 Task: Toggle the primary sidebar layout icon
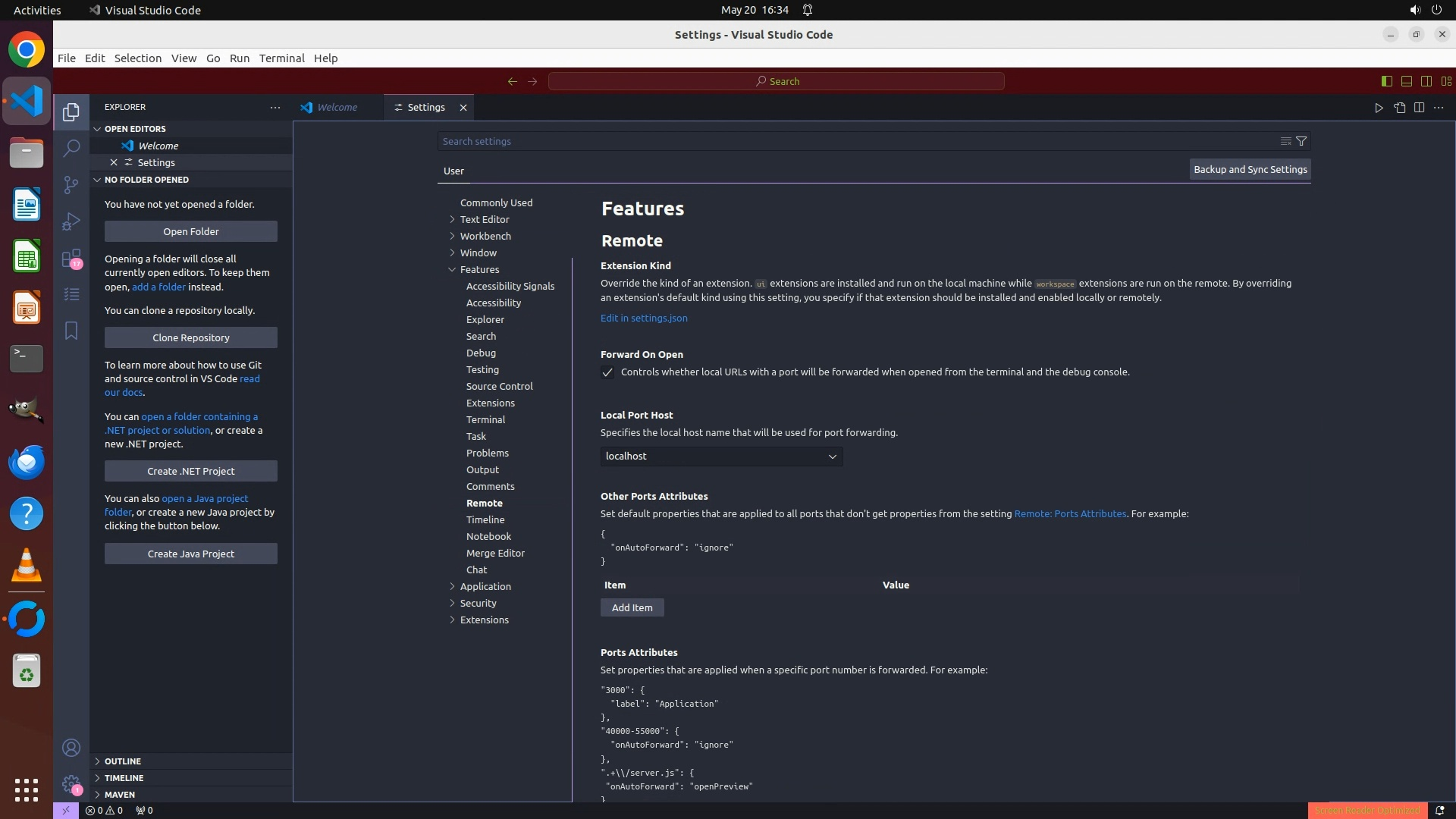click(x=1386, y=81)
